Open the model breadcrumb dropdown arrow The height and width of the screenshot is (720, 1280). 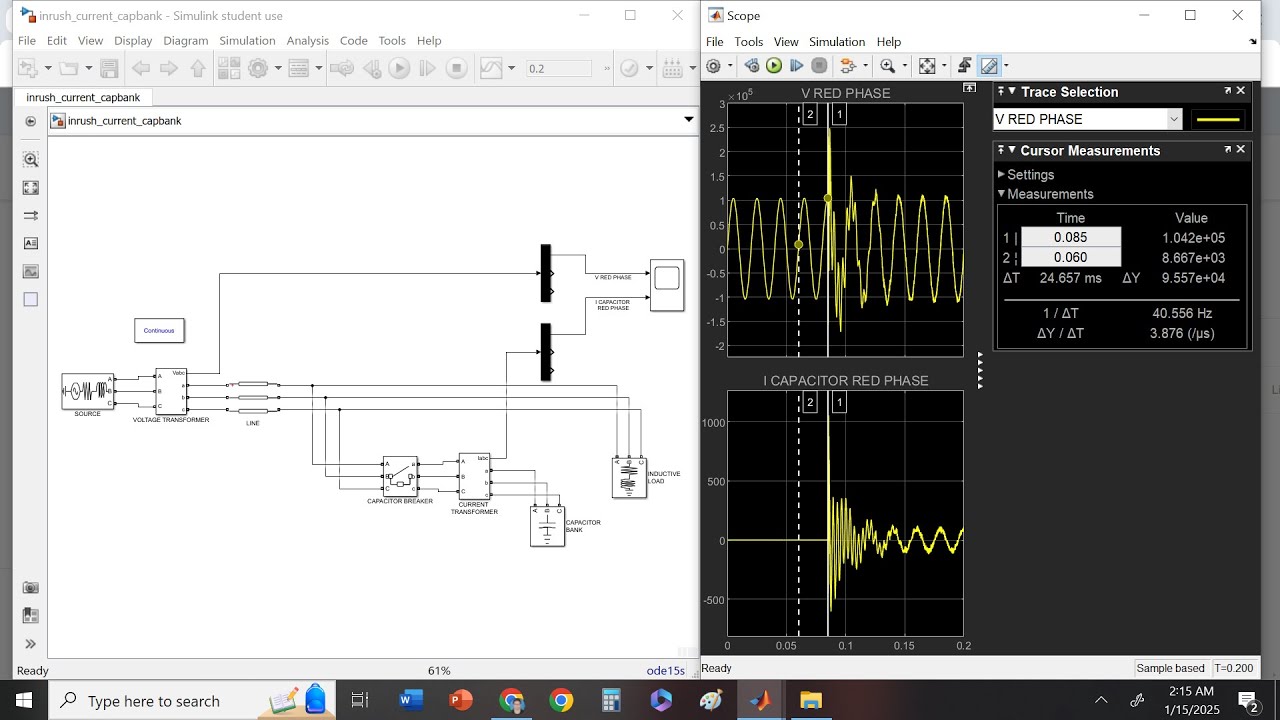point(688,120)
